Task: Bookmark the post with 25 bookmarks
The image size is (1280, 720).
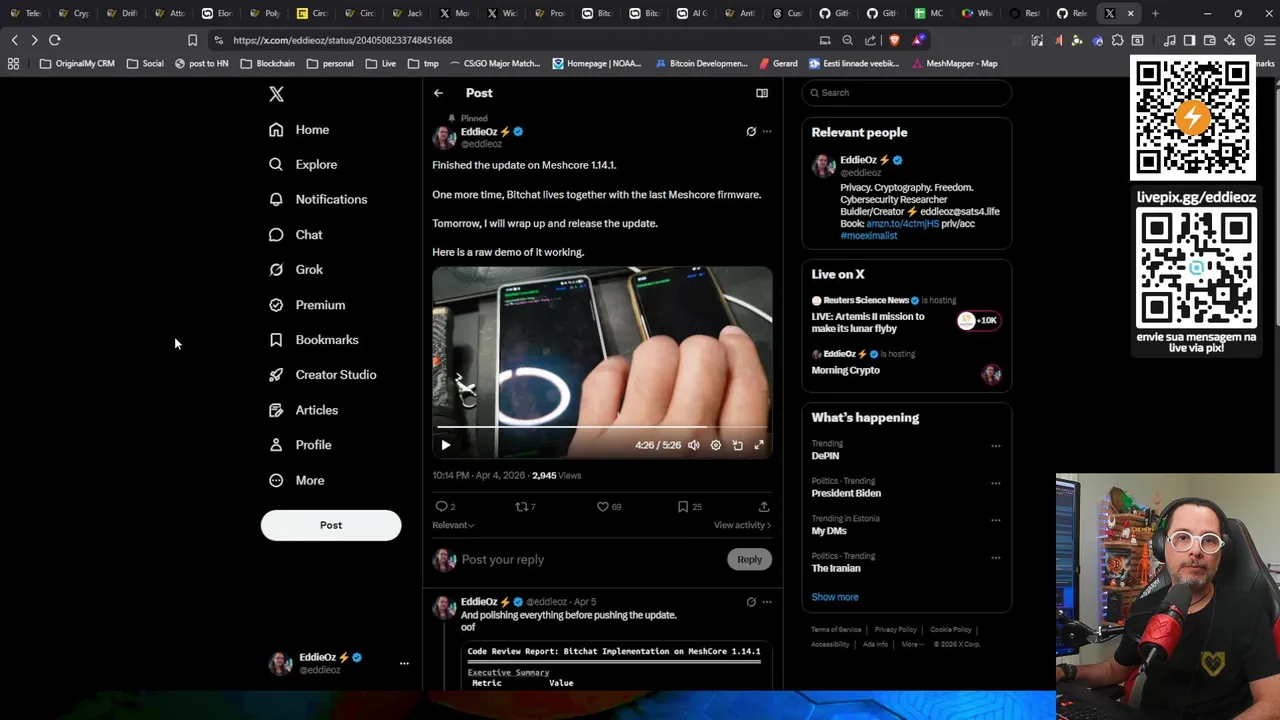Action: pyautogui.click(x=683, y=507)
